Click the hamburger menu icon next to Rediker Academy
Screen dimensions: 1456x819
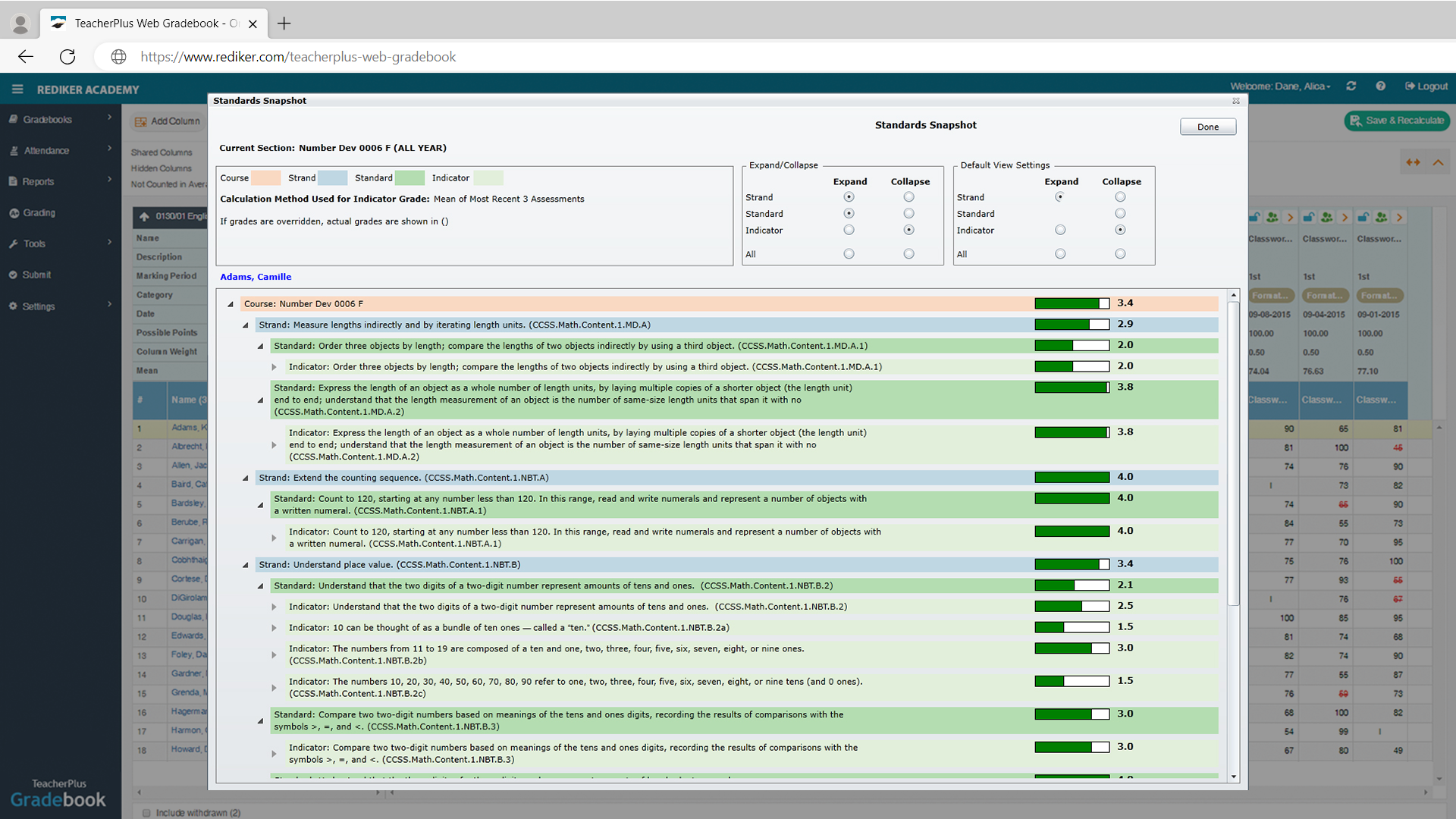17,89
